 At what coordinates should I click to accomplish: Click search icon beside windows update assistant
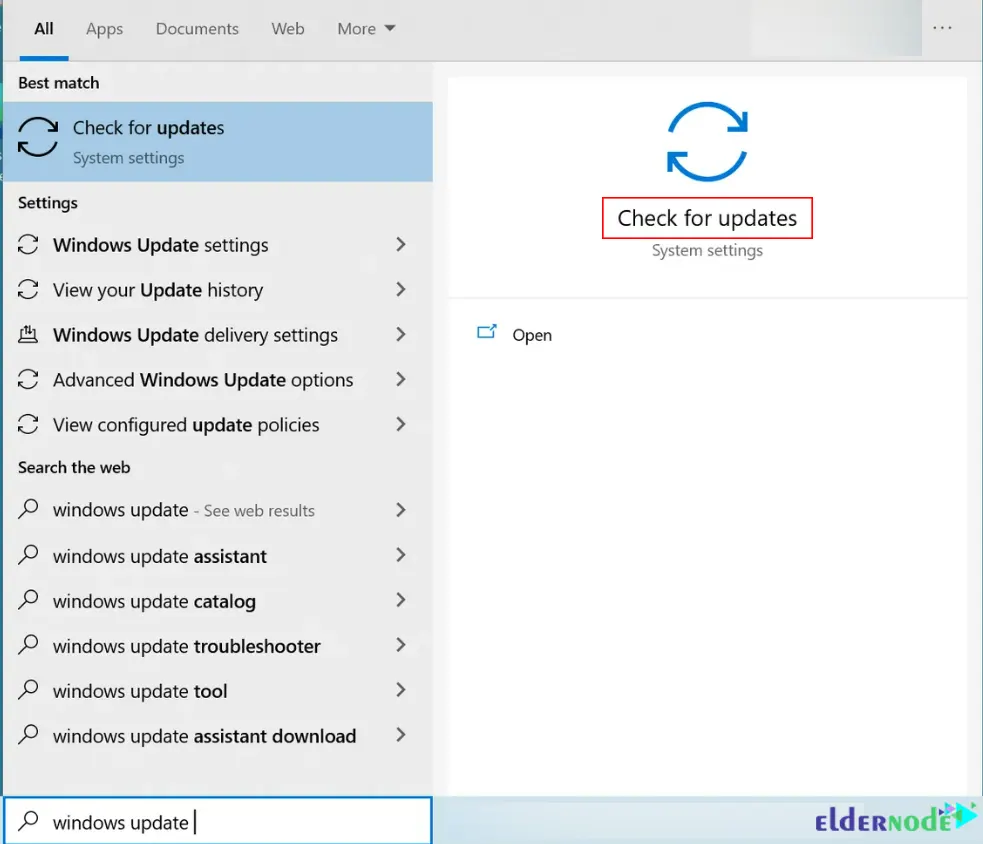pyautogui.click(x=28, y=554)
